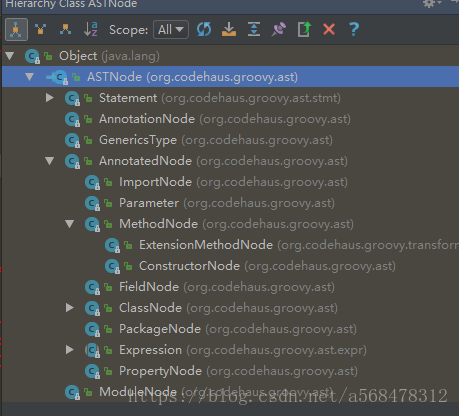Click the class icon beside PackageNode
Viewport: 459px width, 416px height.
[92, 329]
